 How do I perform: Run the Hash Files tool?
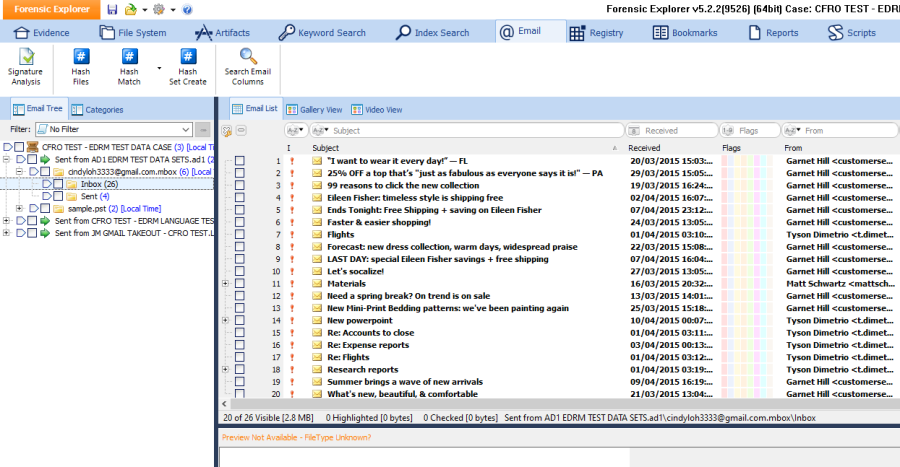coord(81,58)
